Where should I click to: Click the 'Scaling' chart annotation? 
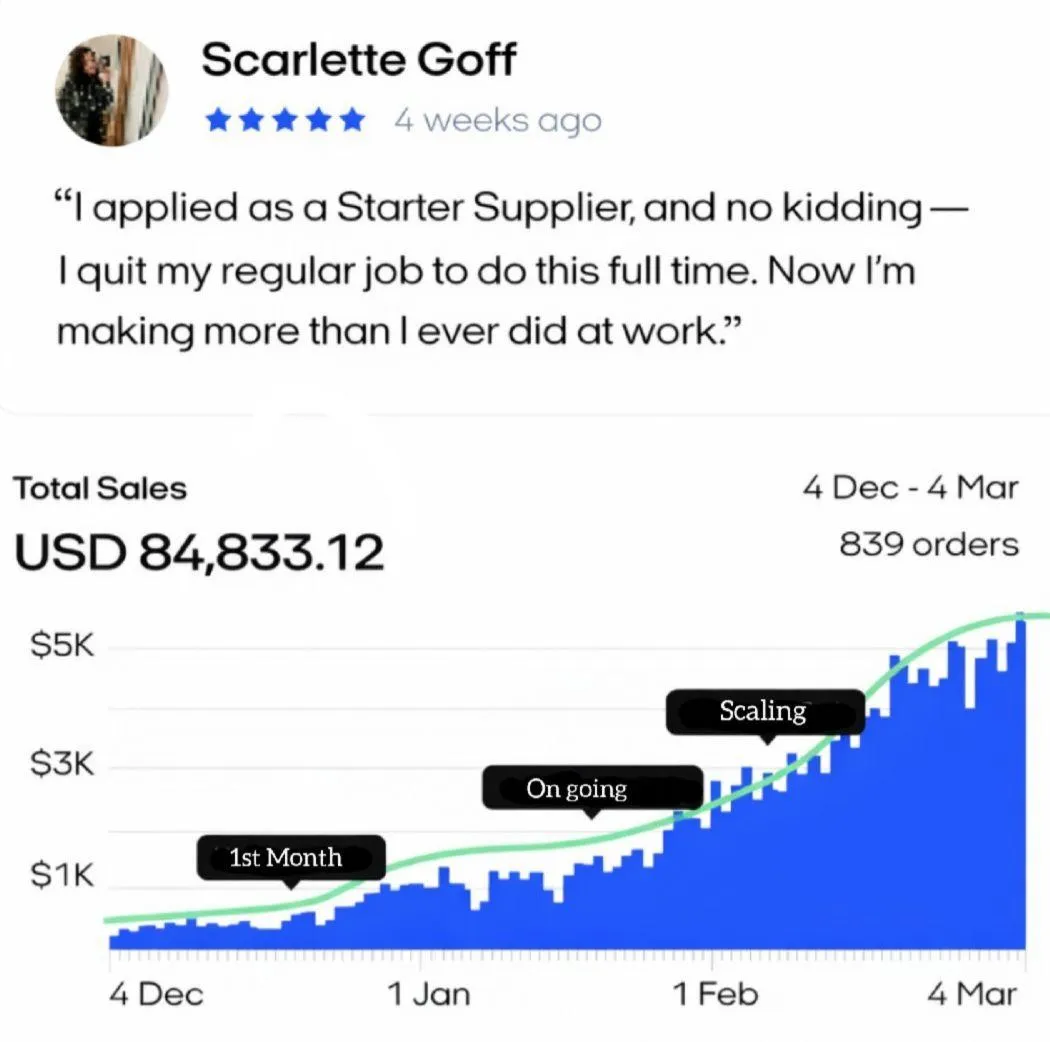point(764,712)
